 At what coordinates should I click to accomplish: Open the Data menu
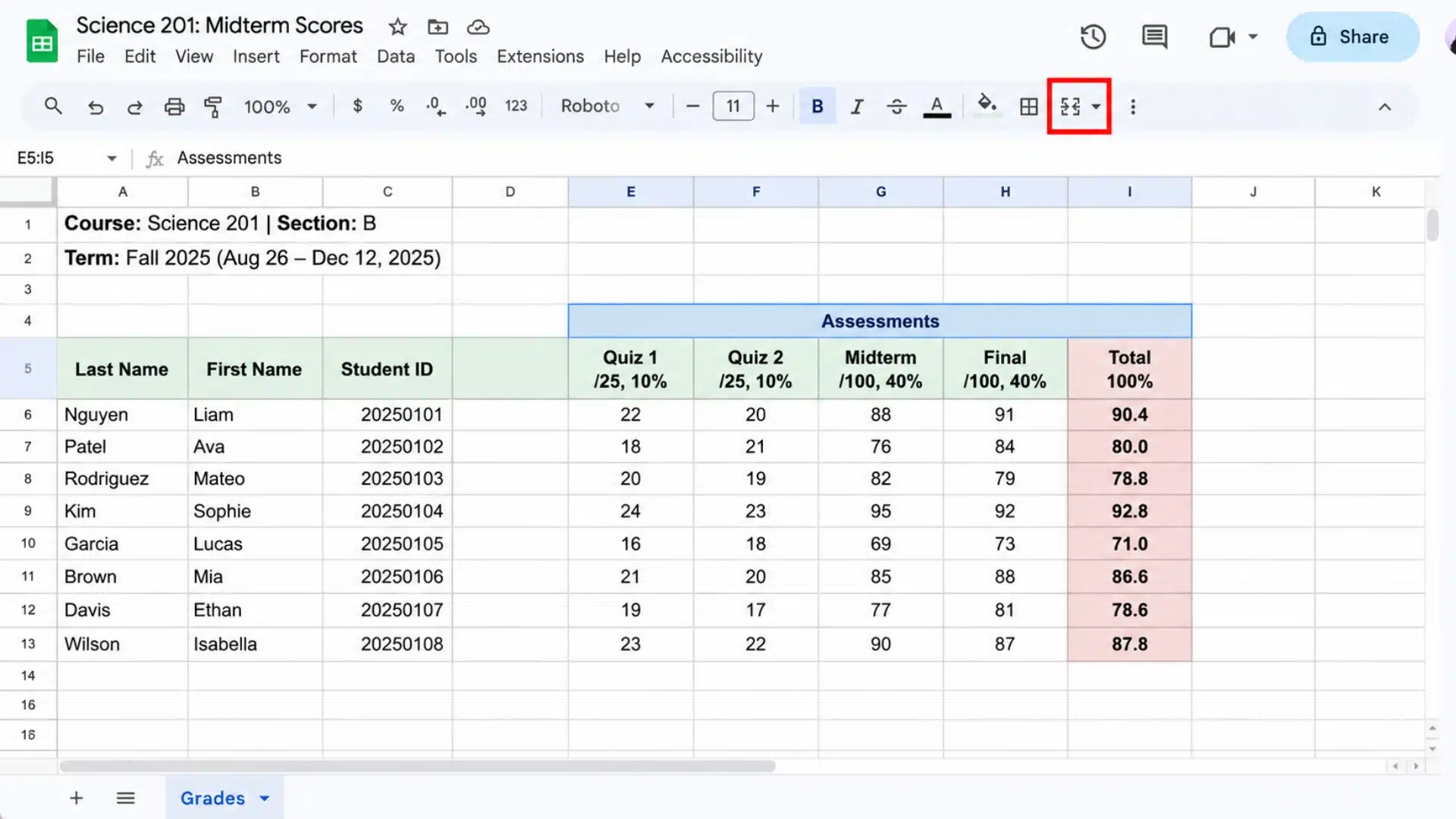pos(396,56)
